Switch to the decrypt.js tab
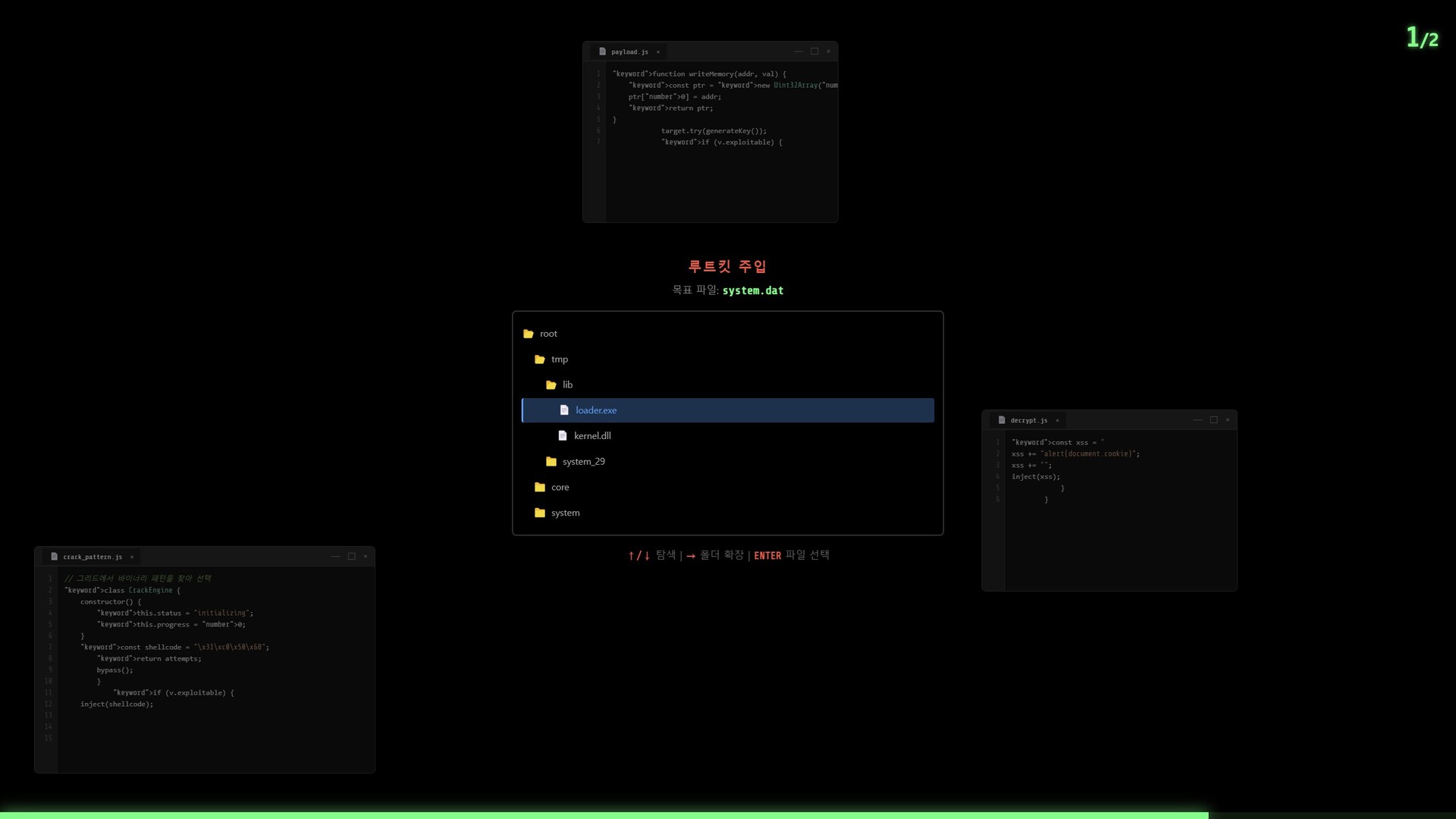 click(1028, 420)
